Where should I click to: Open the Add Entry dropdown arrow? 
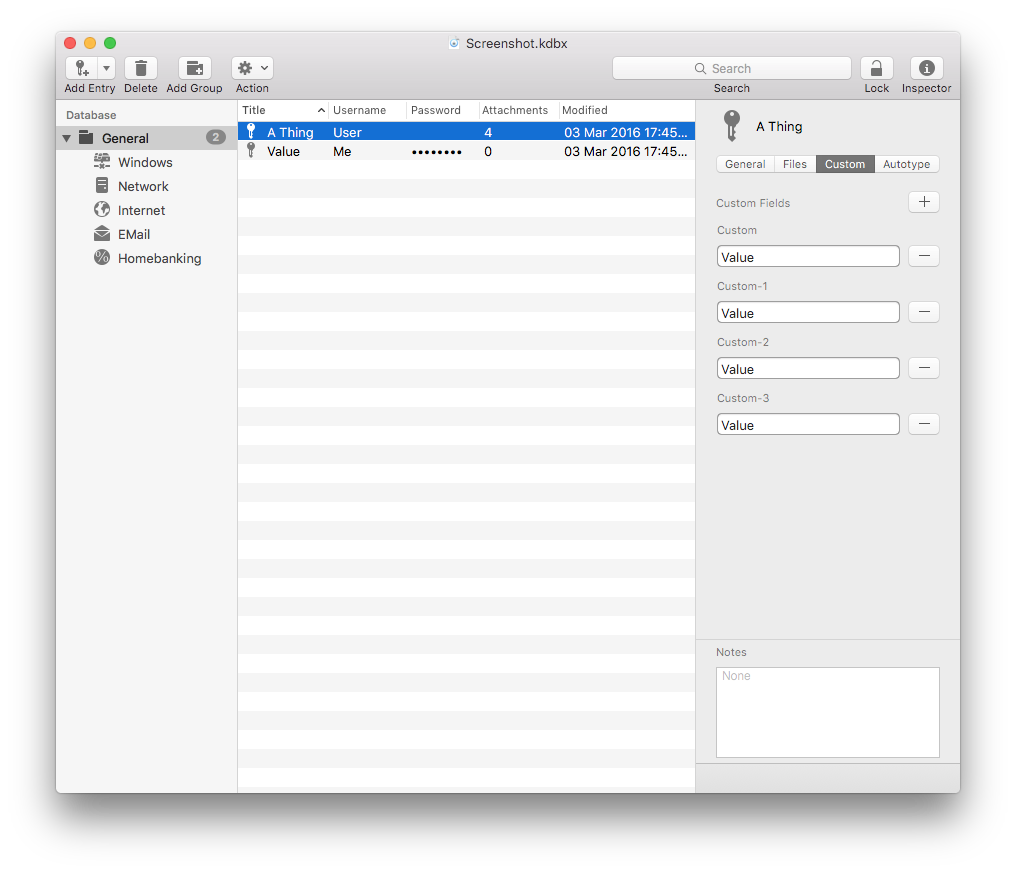point(106,68)
